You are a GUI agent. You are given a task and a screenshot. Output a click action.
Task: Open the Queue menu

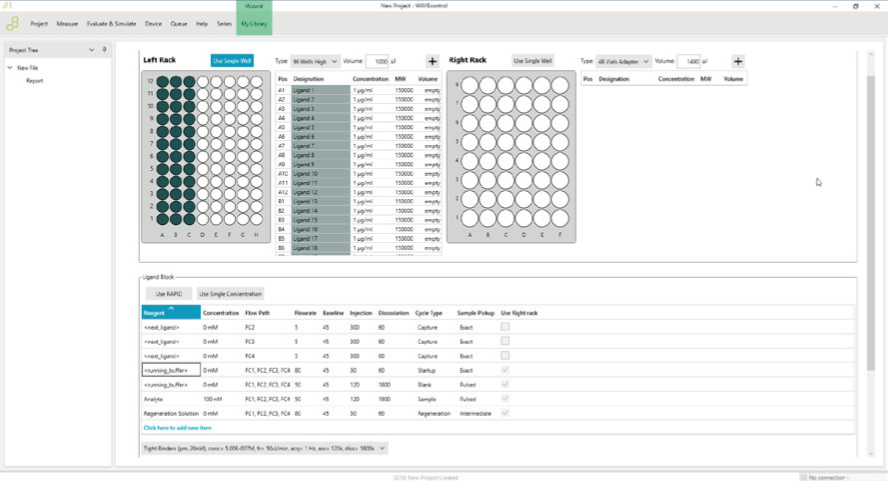point(179,24)
